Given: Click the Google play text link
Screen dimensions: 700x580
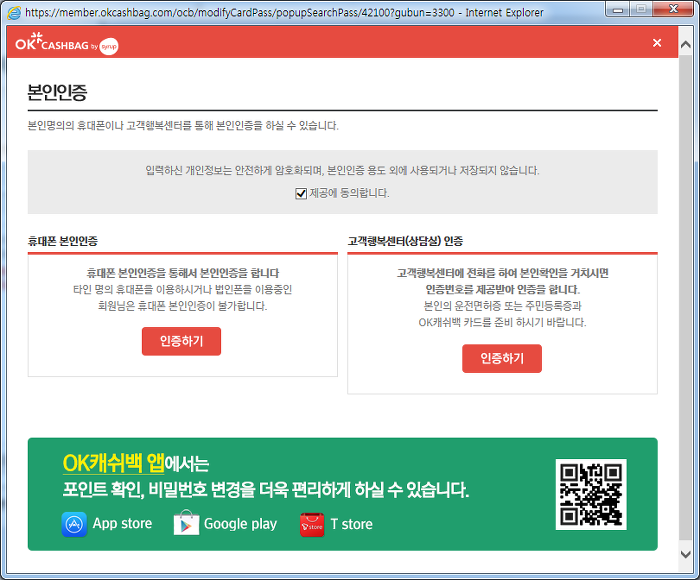Looking at the screenshot, I should (241, 524).
